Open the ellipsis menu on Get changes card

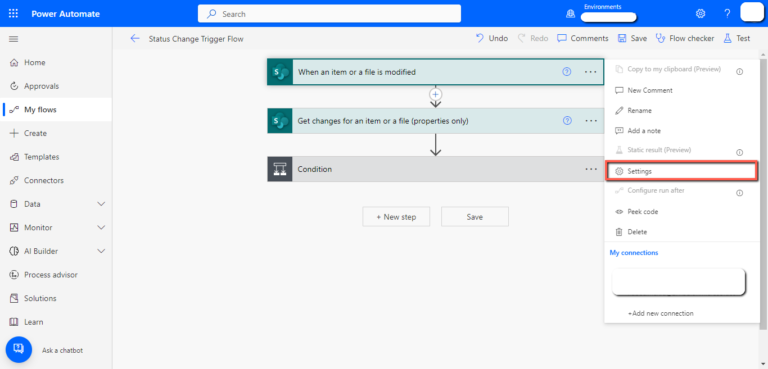(x=591, y=121)
